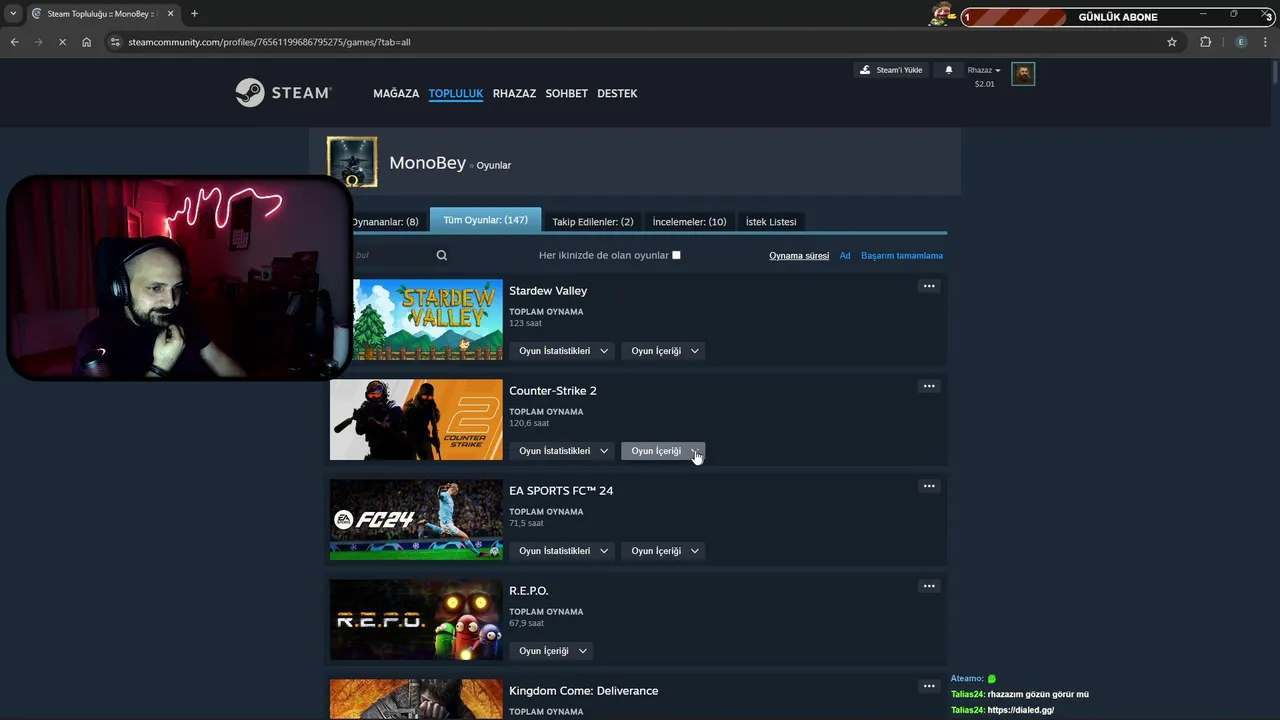Go back with the browser back arrow

pos(14,42)
